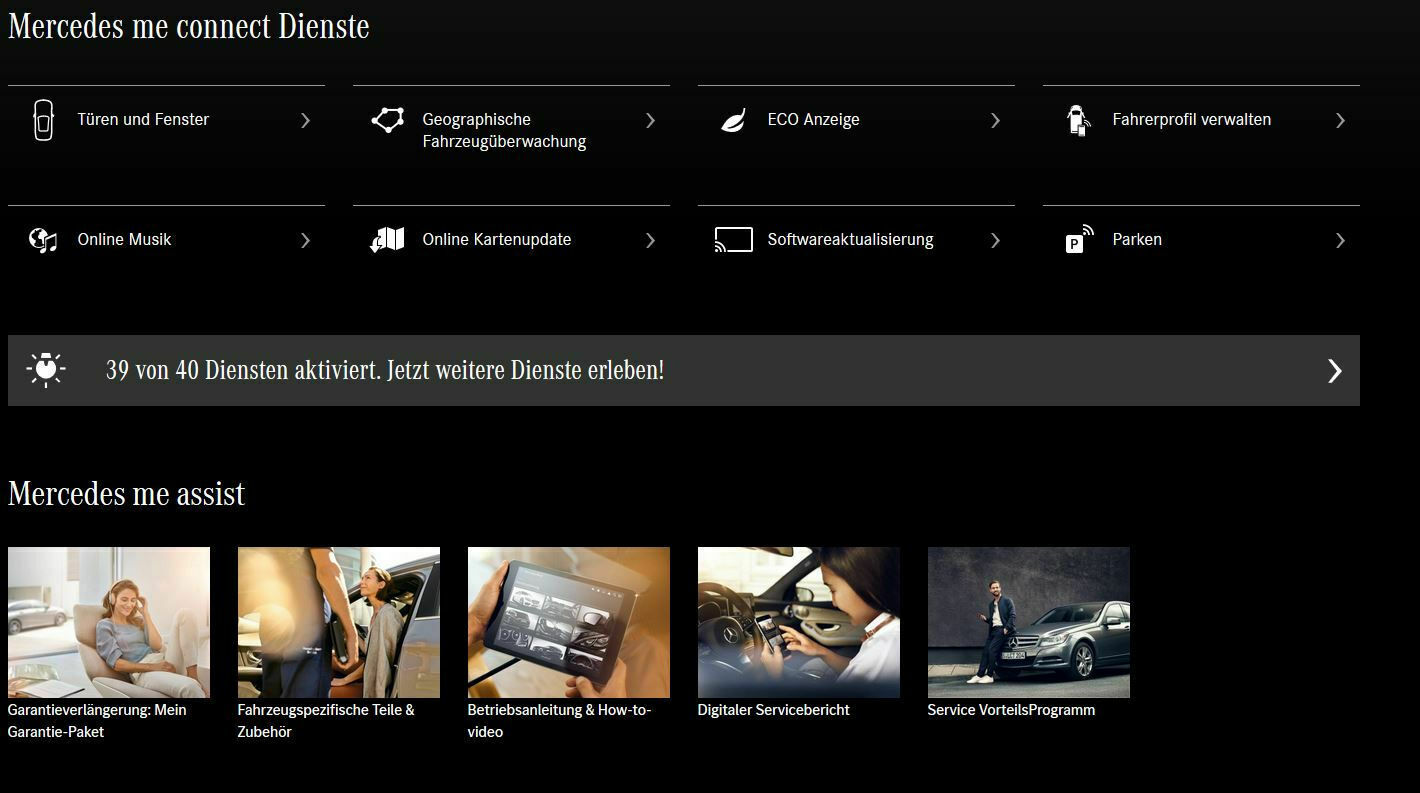Click '39 von 40 Diensten aktiviert' banner text

click(385, 370)
